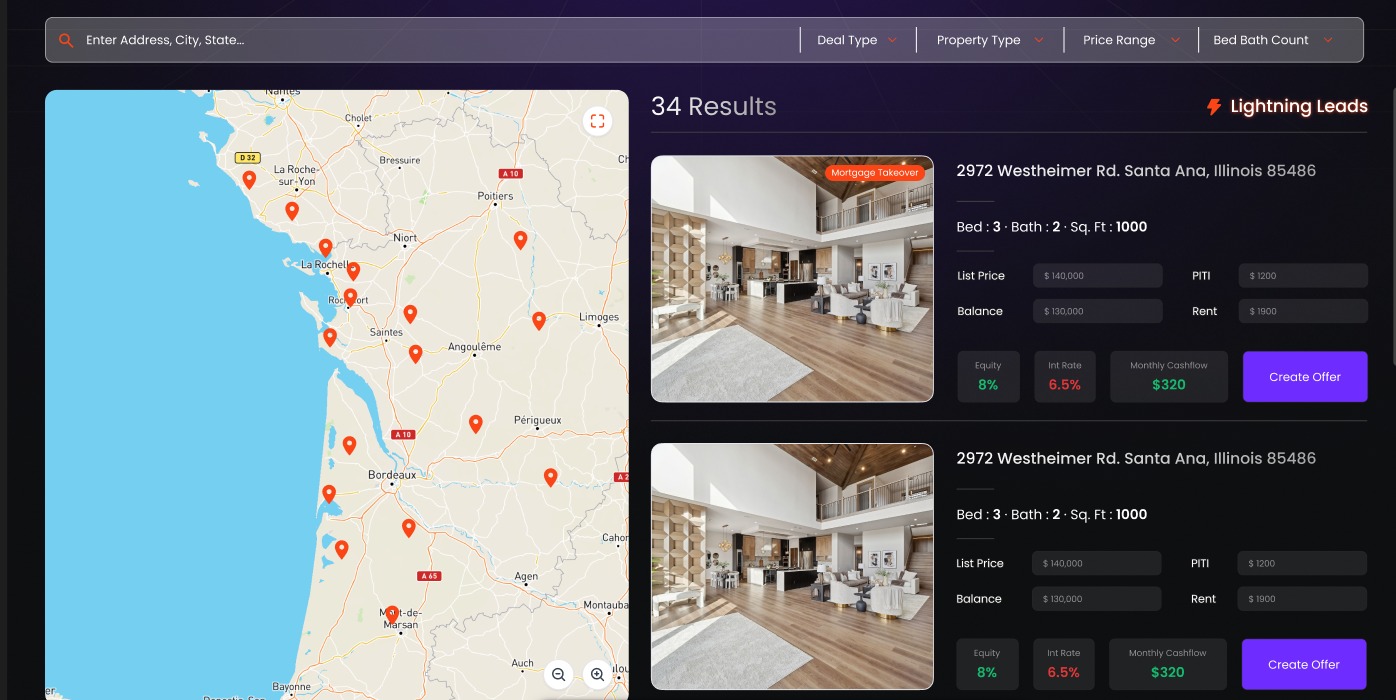Open the Property Type dropdown

click(989, 40)
